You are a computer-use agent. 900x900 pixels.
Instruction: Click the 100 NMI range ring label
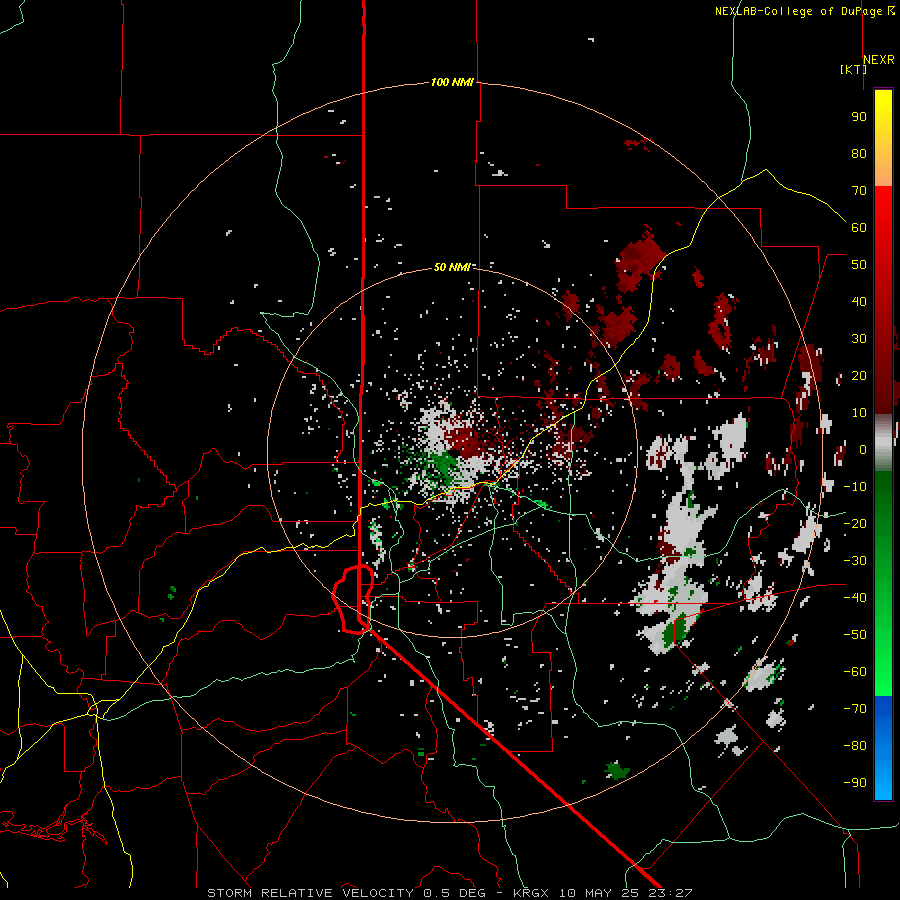click(x=452, y=82)
